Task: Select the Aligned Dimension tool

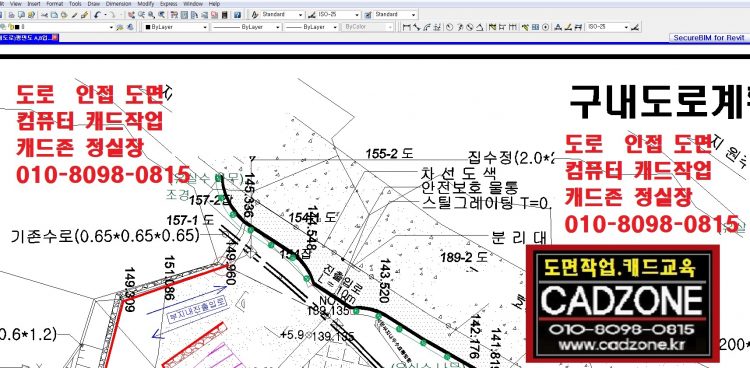Action: (417, 27)
